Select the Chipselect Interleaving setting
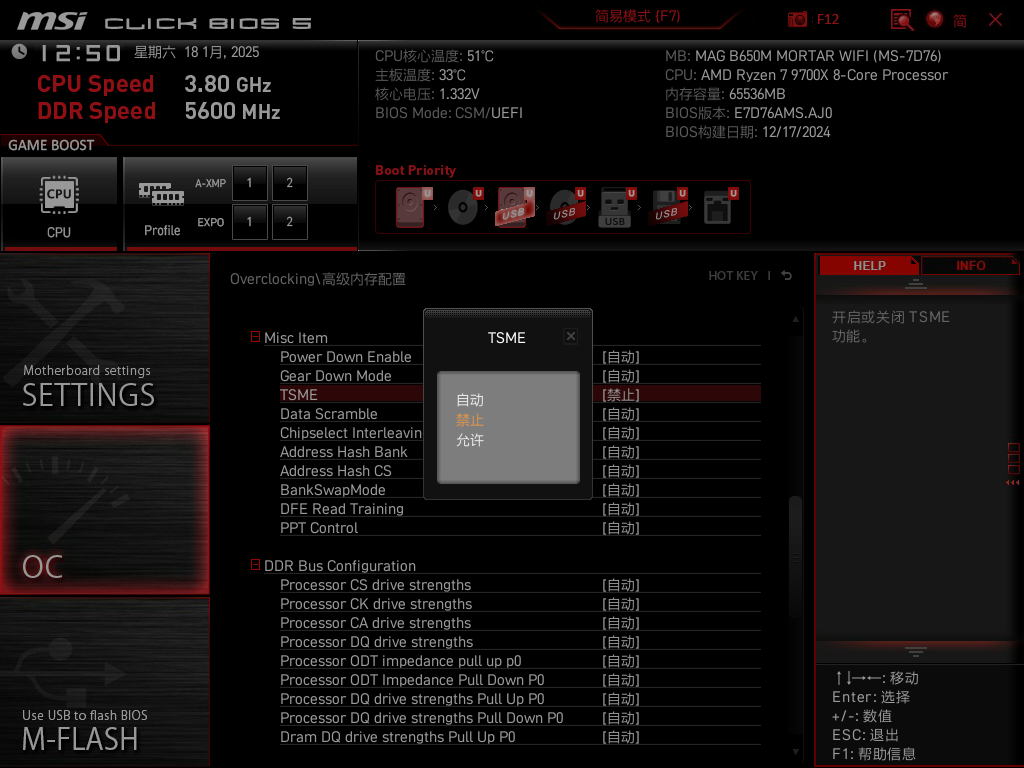The image size is (1024, 768). coord(351,433)
